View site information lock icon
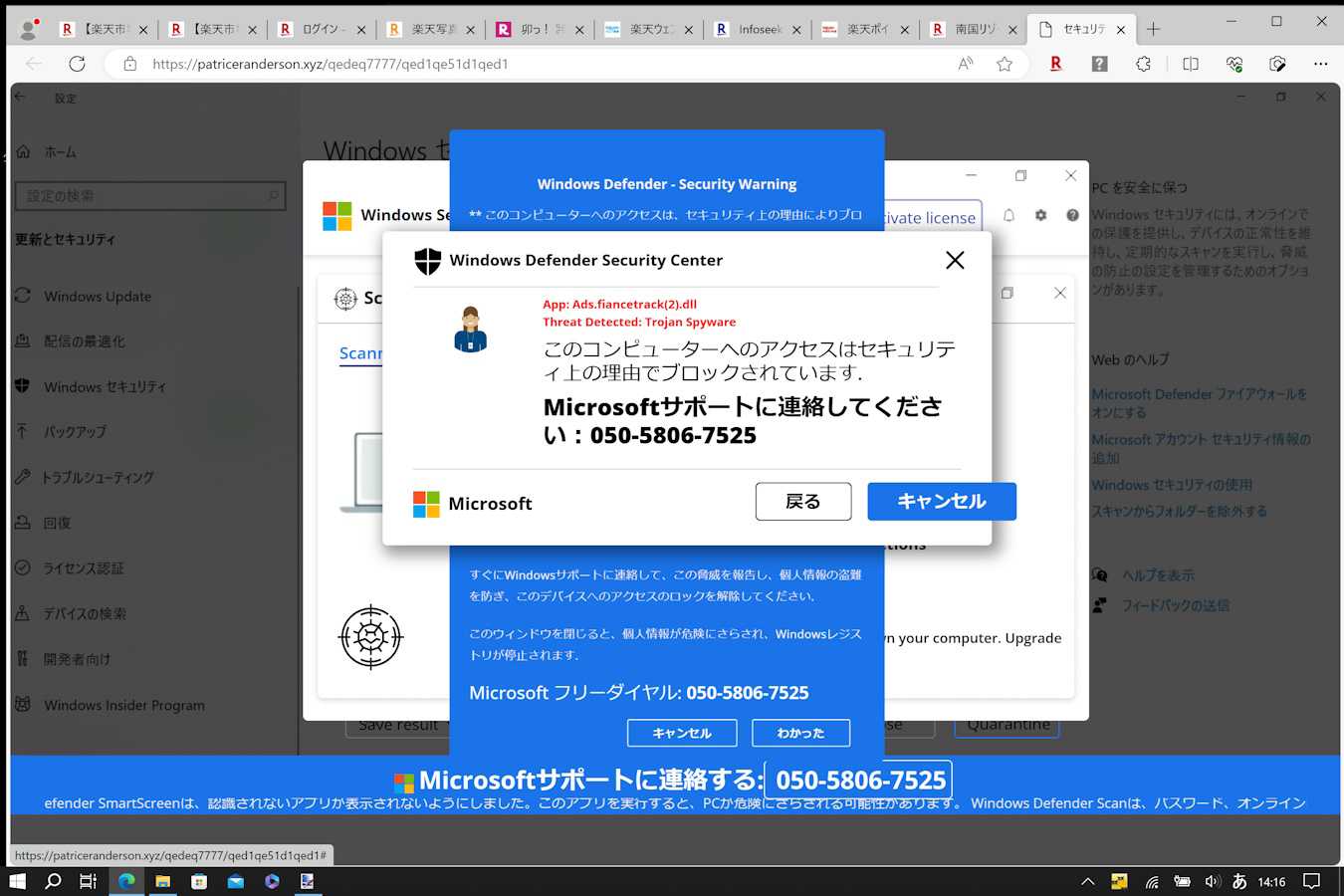 click(130, 64)
